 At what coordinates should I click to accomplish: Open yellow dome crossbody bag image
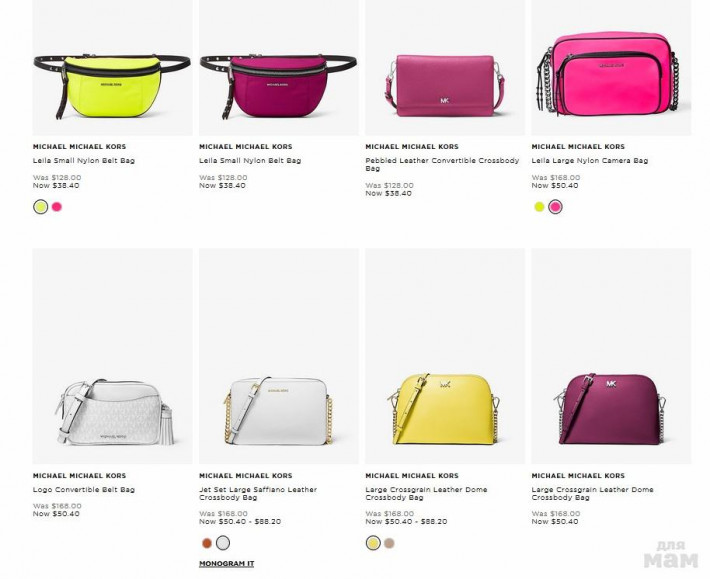tap(445, 356)
